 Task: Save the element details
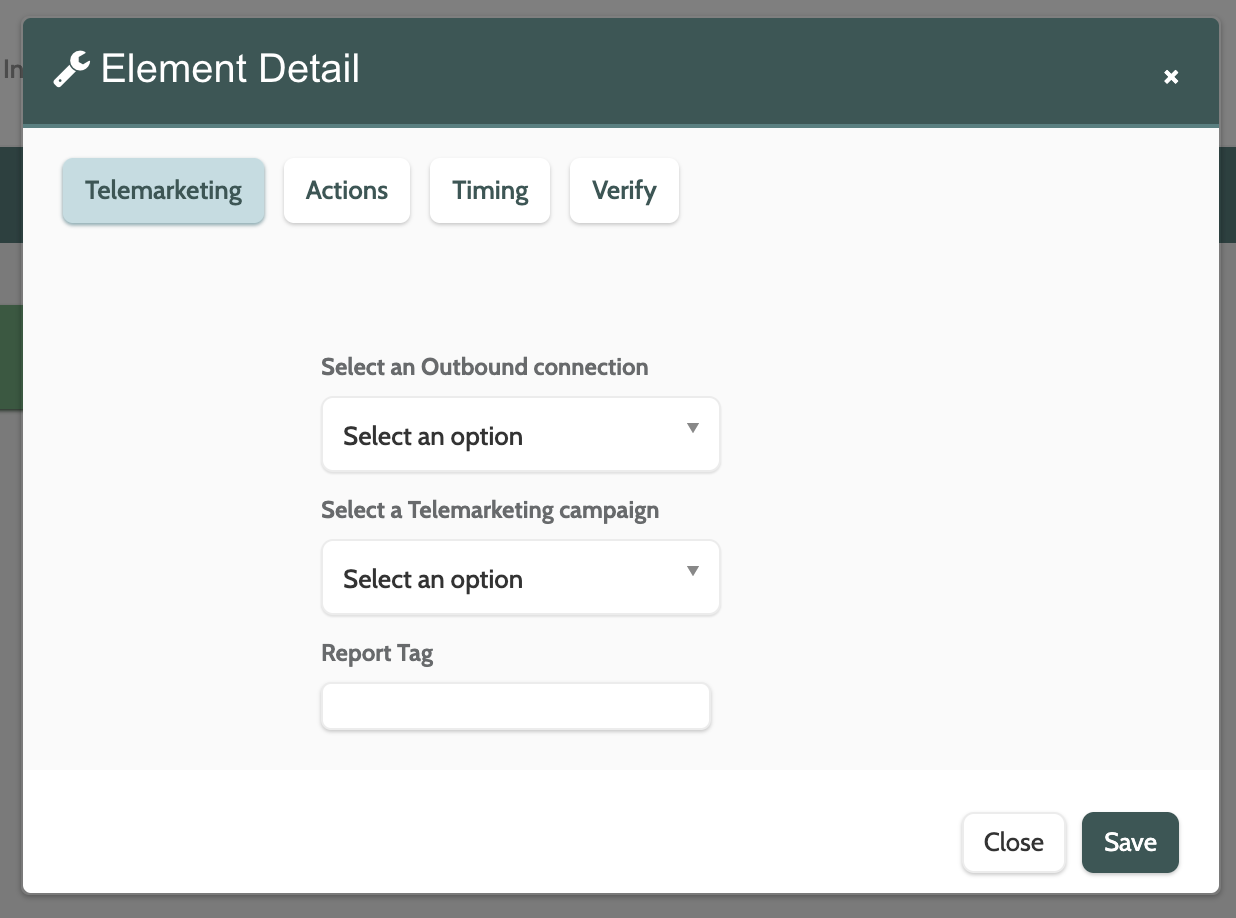coord(1130,842)
